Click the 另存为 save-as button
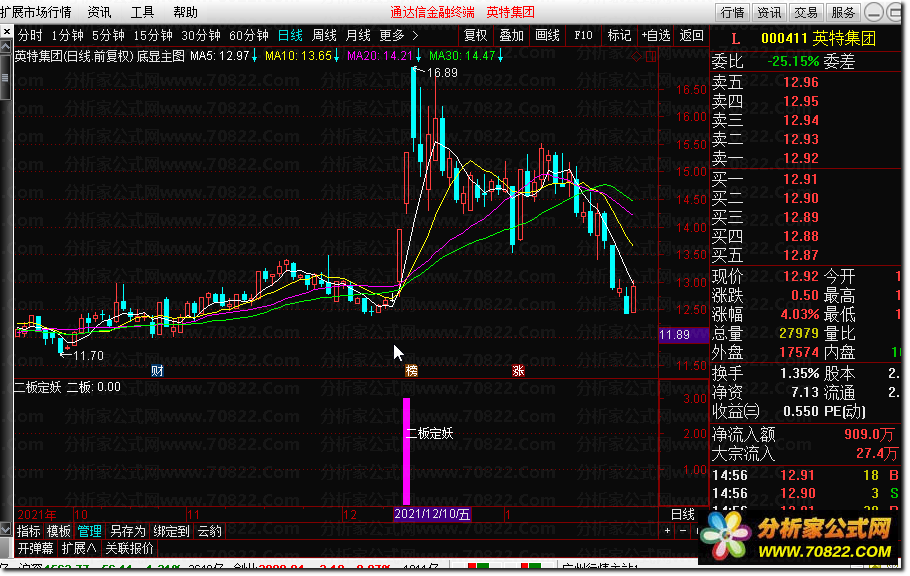The width and height of the screenshot is (910, 576). pyautogui.click(x=128, y=531)
